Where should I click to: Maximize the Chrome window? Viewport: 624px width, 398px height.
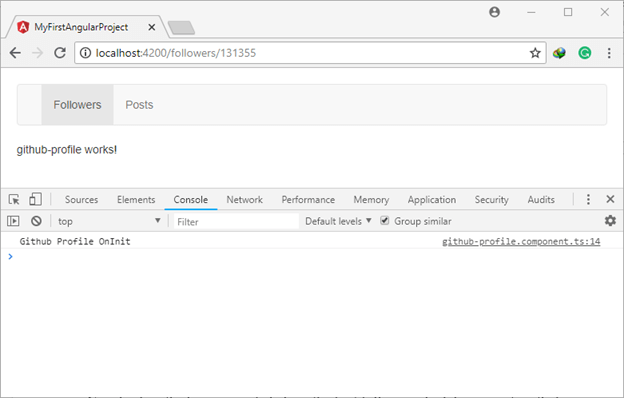click(x=568, y=12)
